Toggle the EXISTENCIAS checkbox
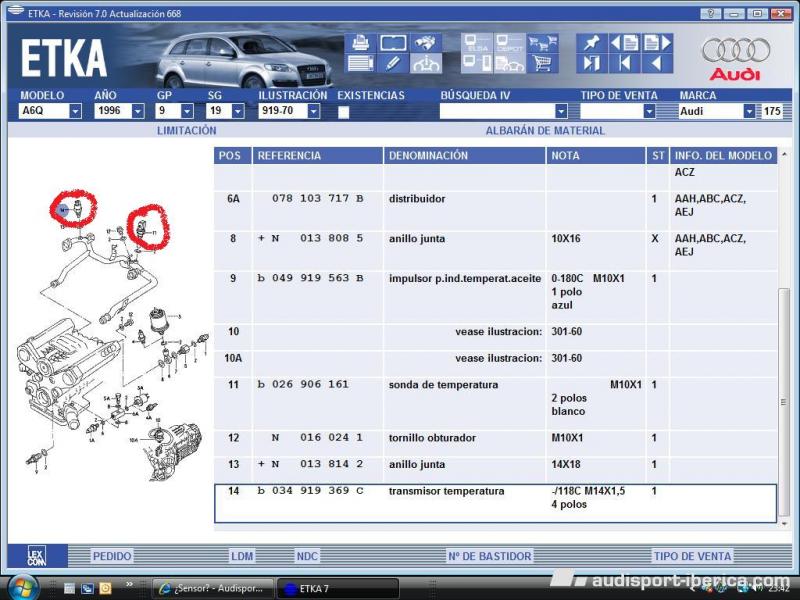This screenshot has width=800, height=600. (x=343, y=112)
